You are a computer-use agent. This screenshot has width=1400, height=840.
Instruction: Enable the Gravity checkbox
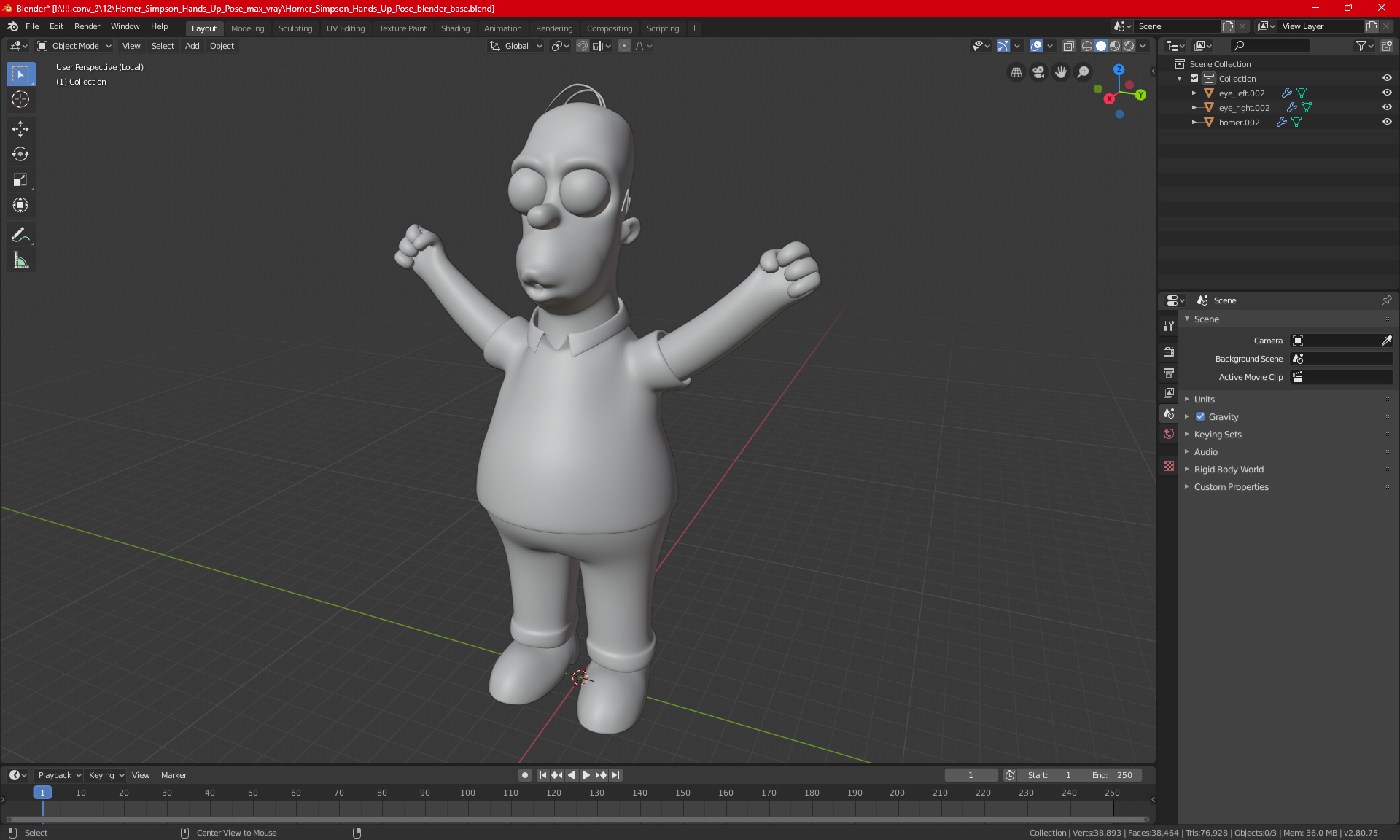[1200, 416]
